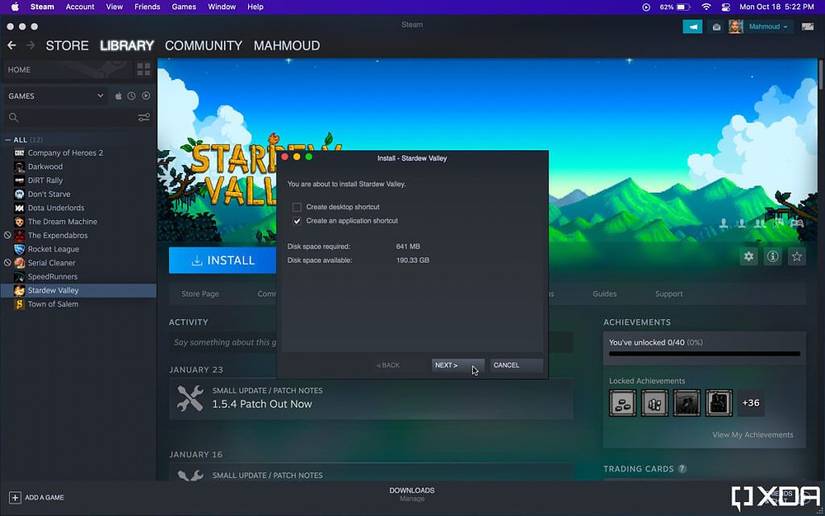The height and width of the screenshot is (516, 825).
Task: Click the game info icon
Action: coord(773,257)
